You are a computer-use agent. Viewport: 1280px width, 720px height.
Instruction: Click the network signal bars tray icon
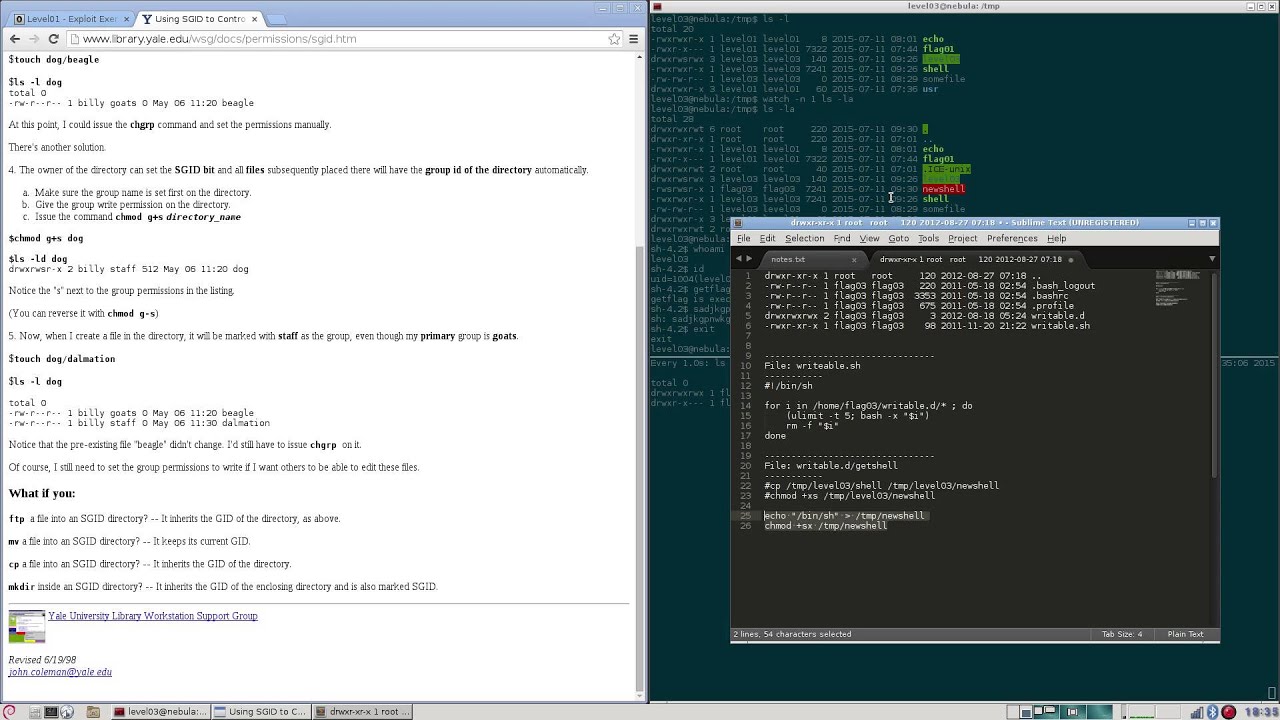pyautogui.click(x=1197, y=712)
